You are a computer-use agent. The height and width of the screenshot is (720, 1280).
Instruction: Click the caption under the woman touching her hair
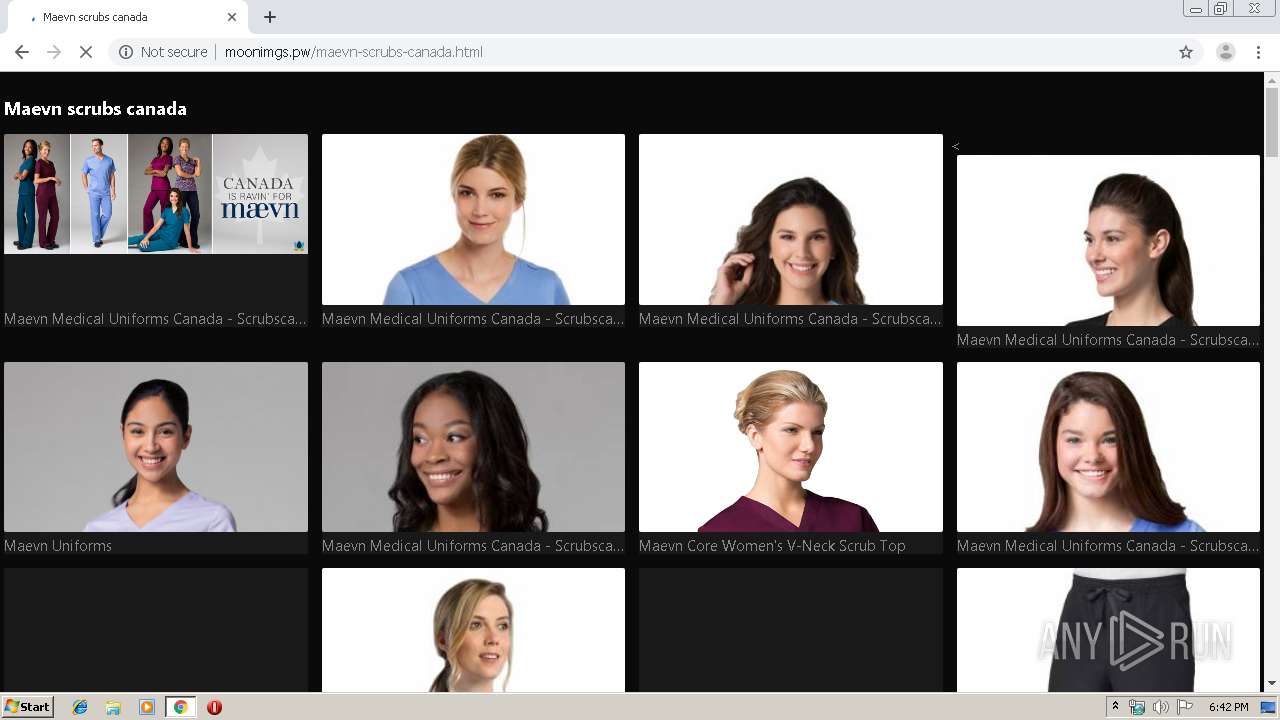pyautogui.click(x=790, y=319)
